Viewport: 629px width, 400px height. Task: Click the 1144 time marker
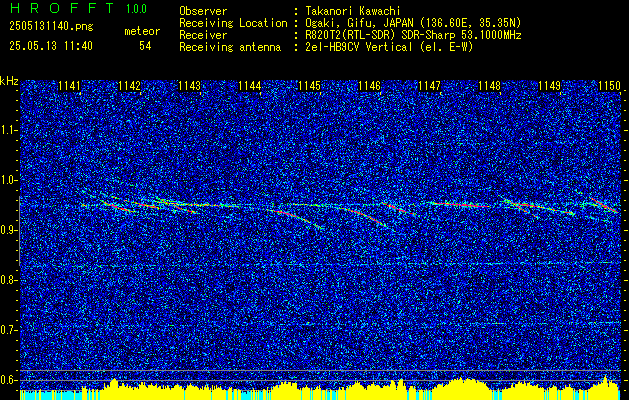point(249,86)
